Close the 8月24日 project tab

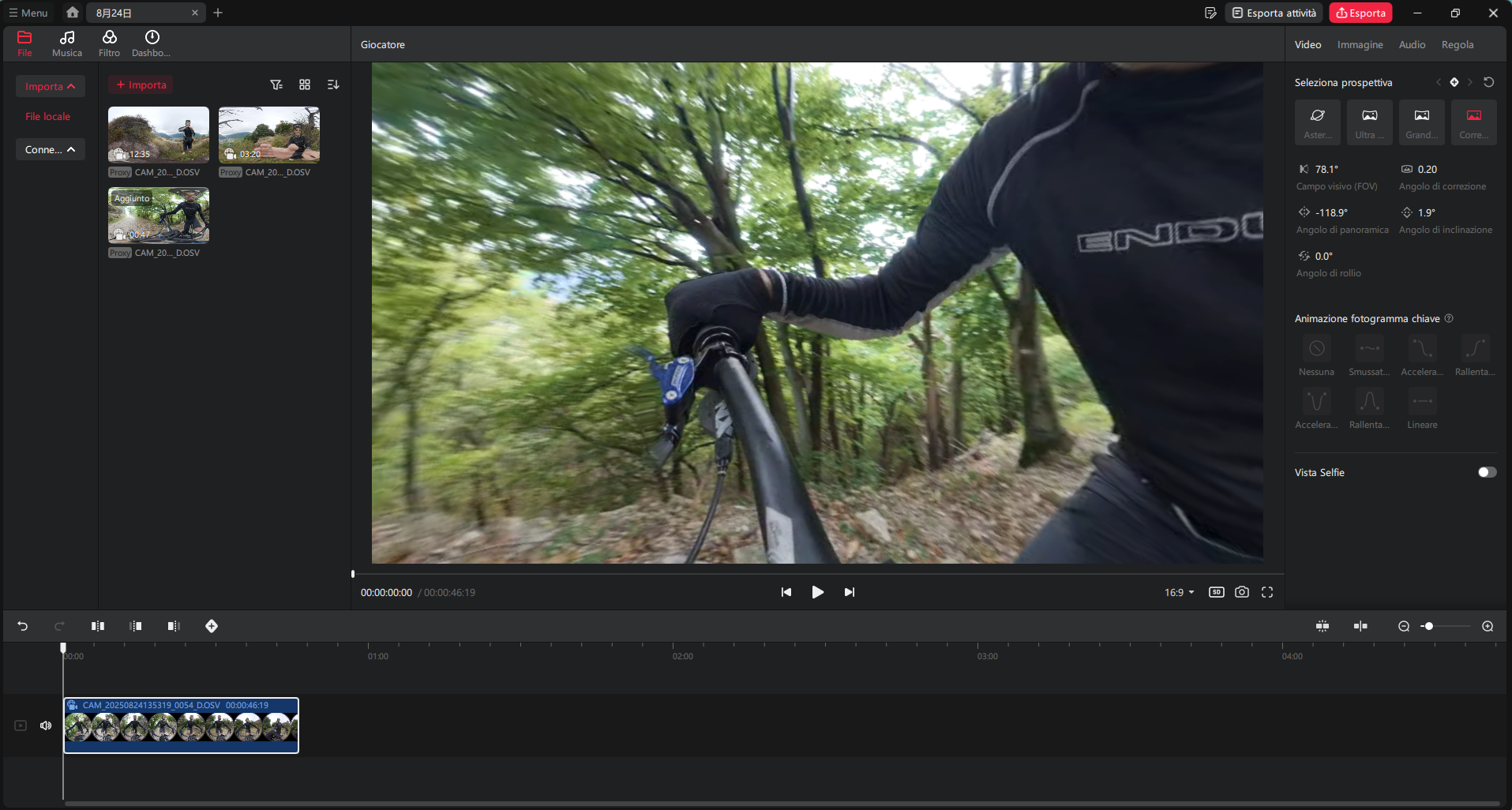[x=195, y=13]
